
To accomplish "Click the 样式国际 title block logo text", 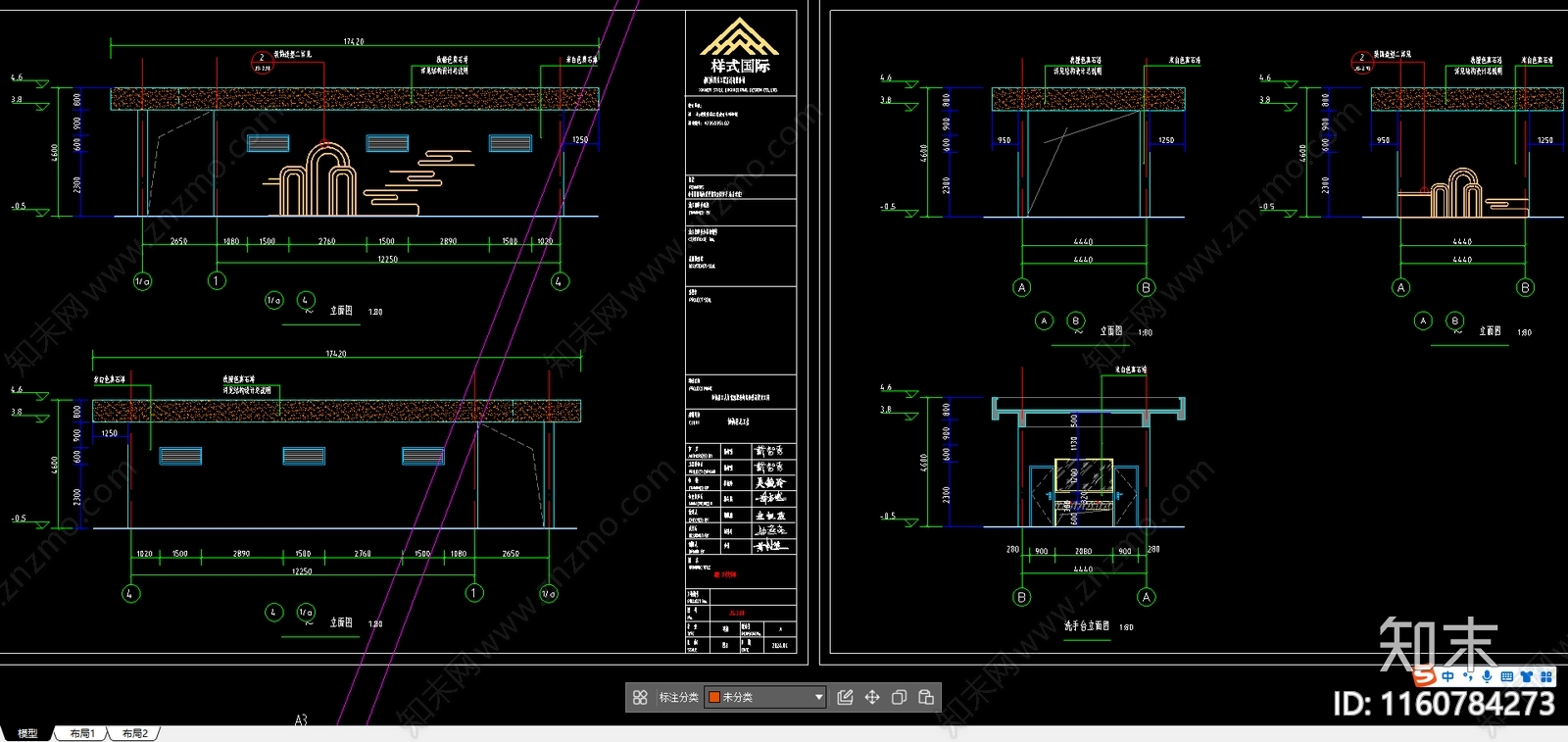I will [741, 66].
